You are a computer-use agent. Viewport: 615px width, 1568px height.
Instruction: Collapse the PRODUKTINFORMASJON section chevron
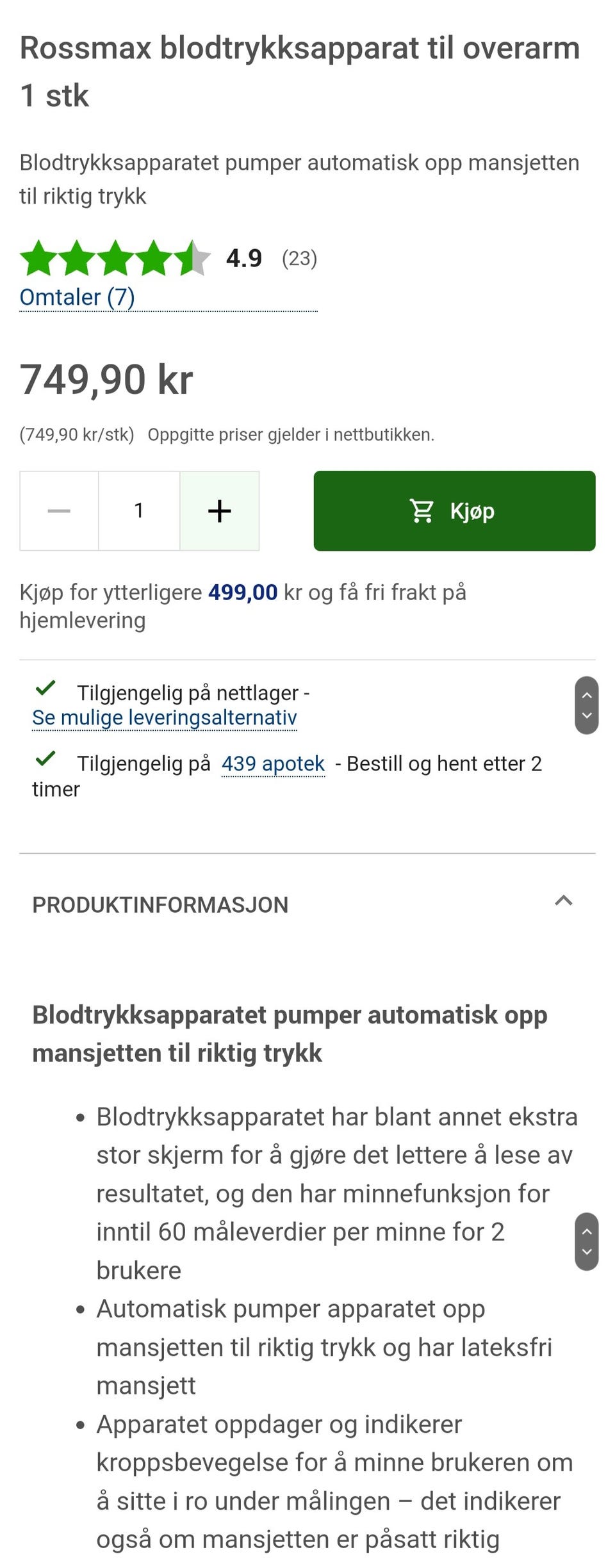[x=563, y=901]
